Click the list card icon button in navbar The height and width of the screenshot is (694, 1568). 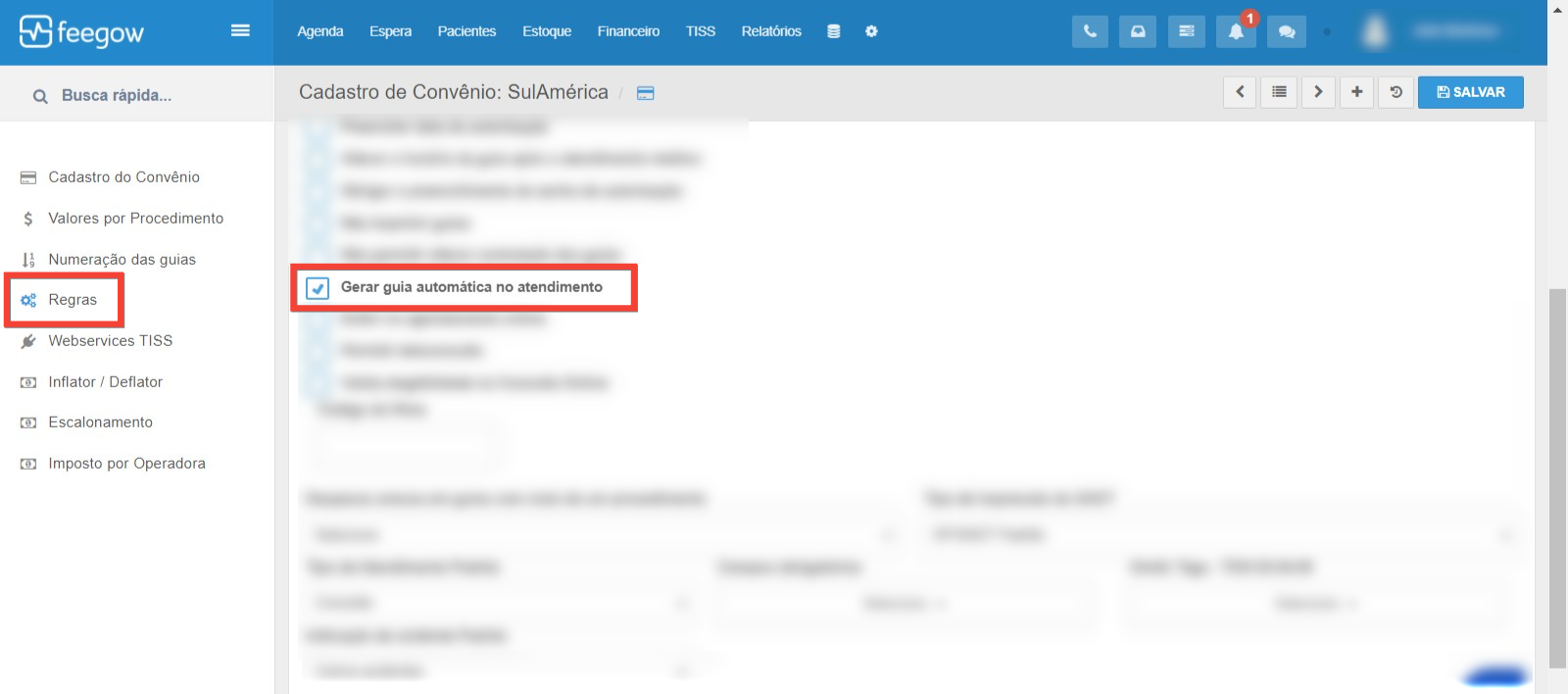(x=1187, y=31)
